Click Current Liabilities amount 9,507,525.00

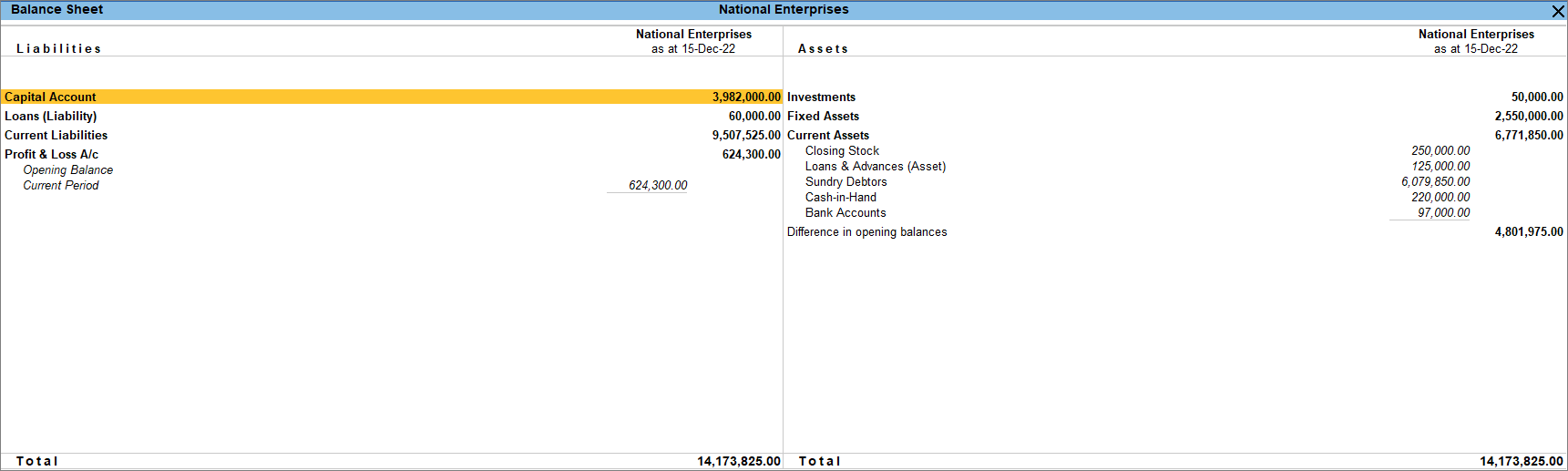click(746, 135)
